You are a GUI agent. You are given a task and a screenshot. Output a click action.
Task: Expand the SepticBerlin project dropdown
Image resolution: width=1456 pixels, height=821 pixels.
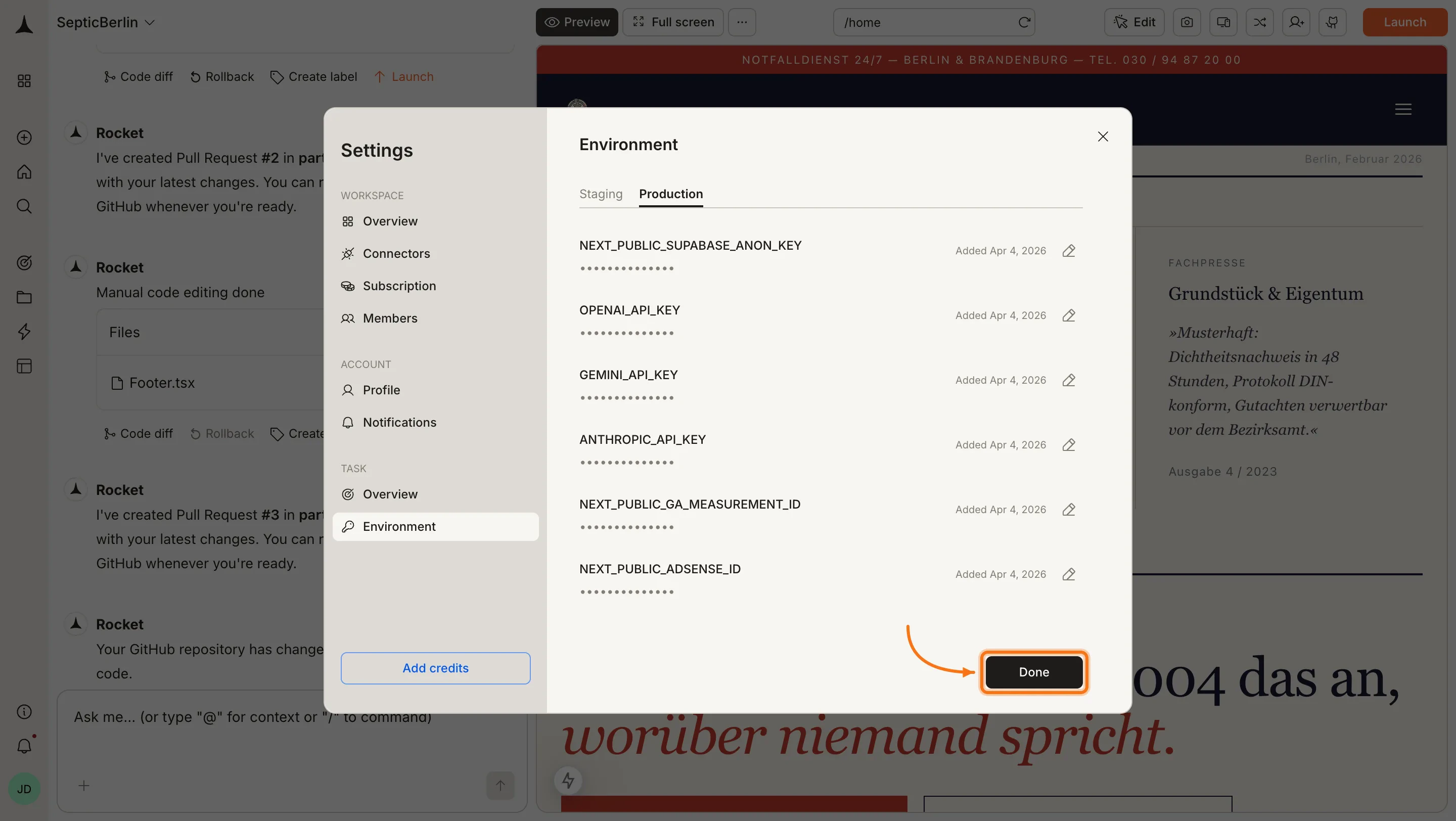click(x=106, y=23)
